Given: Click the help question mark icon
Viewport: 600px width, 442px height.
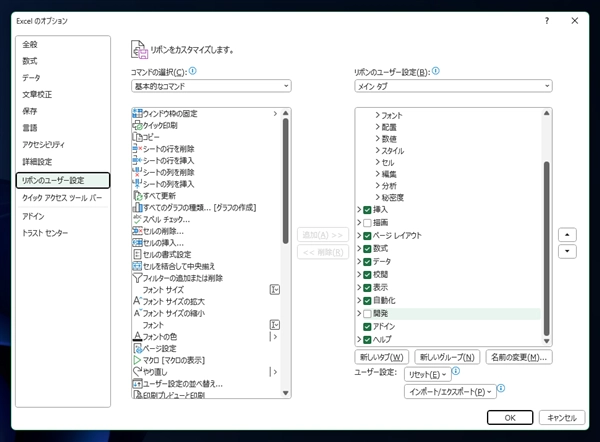Looking at the screenshot, I should 547,21.
